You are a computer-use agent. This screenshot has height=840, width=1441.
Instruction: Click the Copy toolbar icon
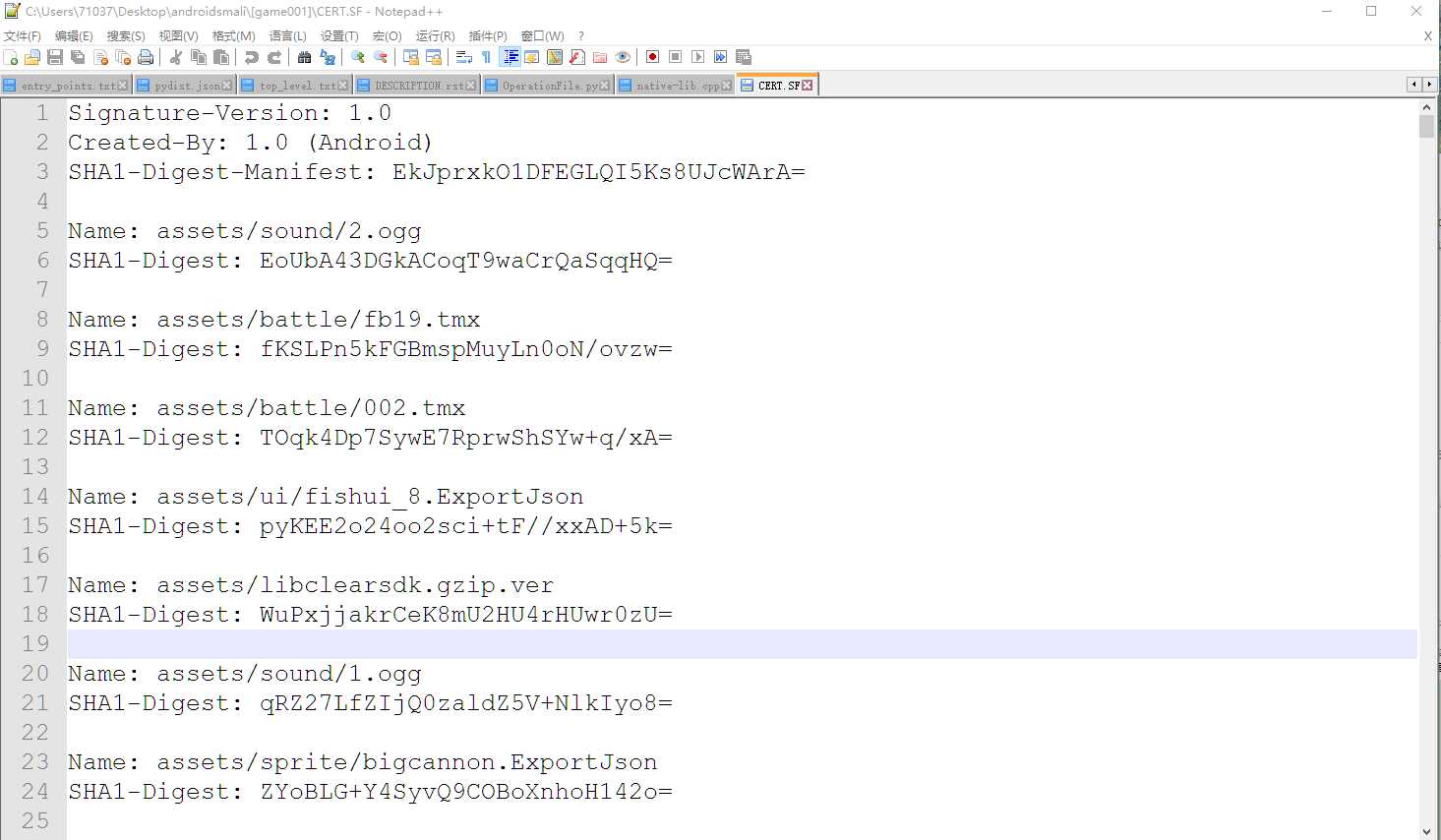[199, 57]
